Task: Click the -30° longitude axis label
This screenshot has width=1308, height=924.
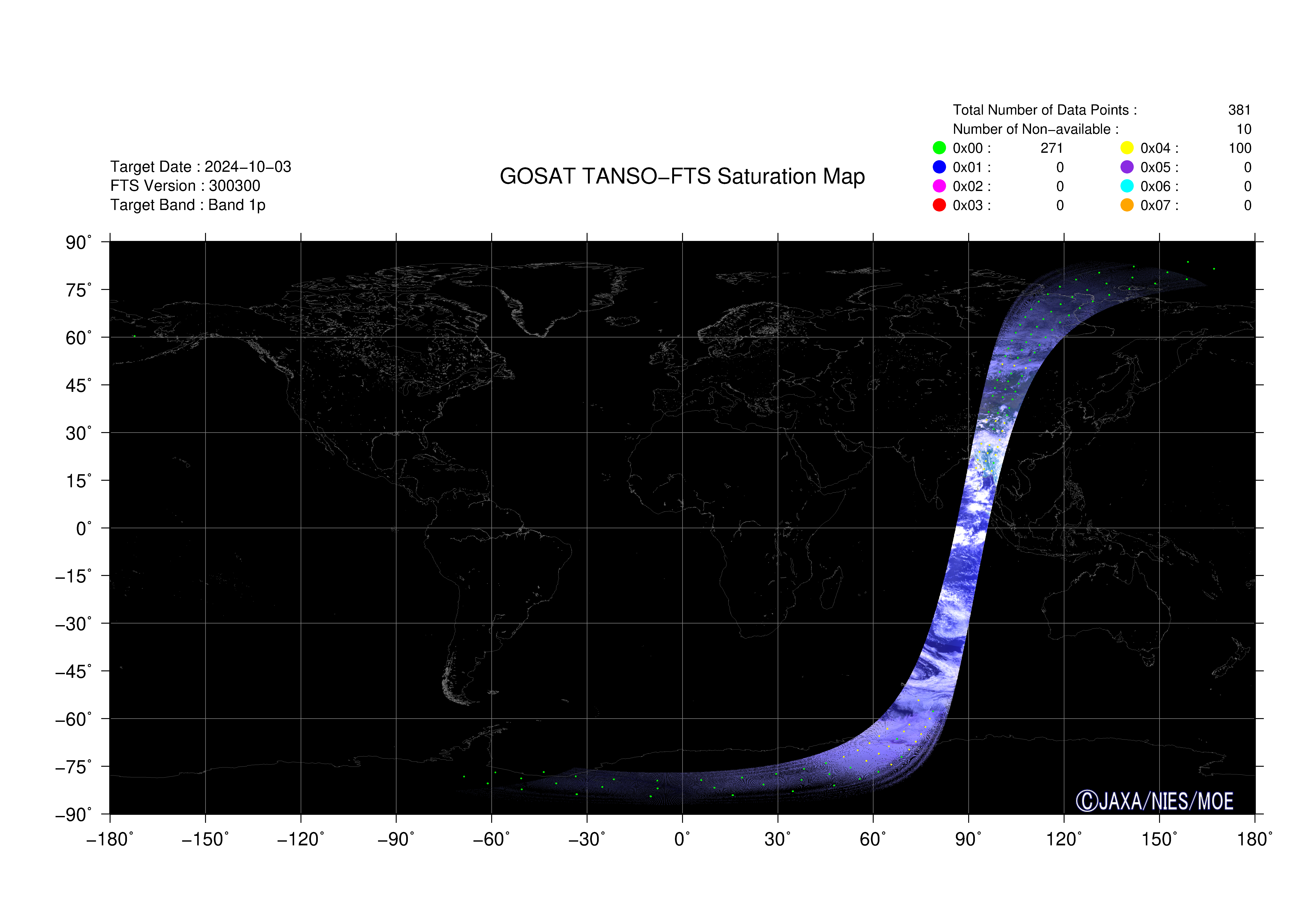Action: (587, 839)
